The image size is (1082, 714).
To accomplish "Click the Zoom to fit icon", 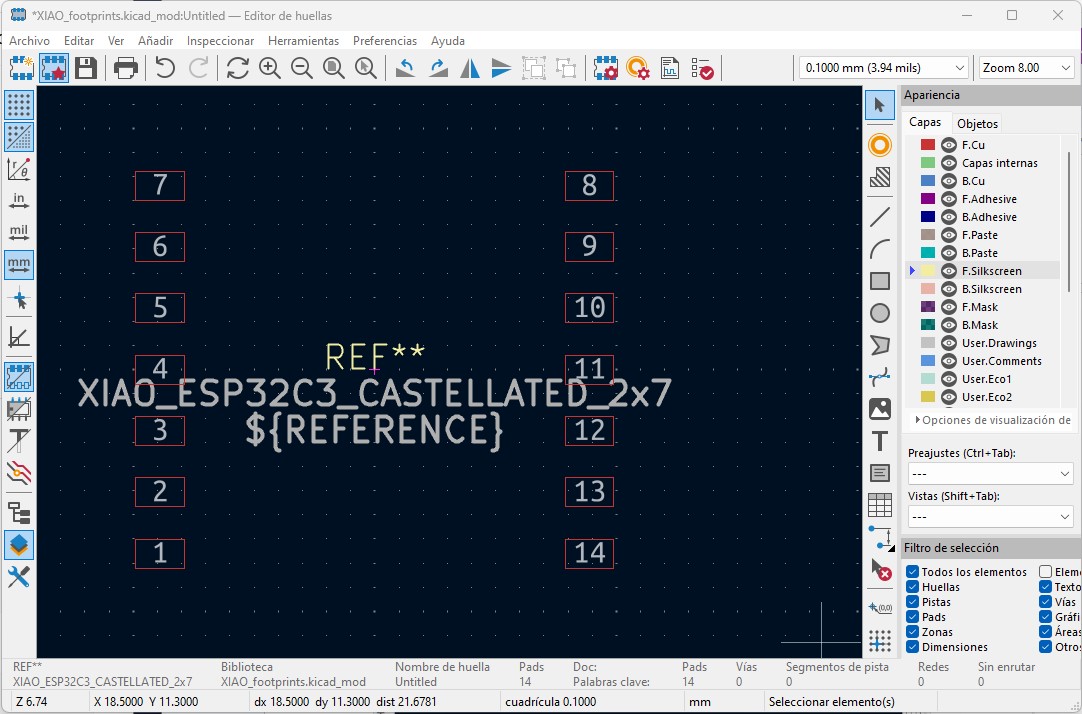I will [334, 68].
